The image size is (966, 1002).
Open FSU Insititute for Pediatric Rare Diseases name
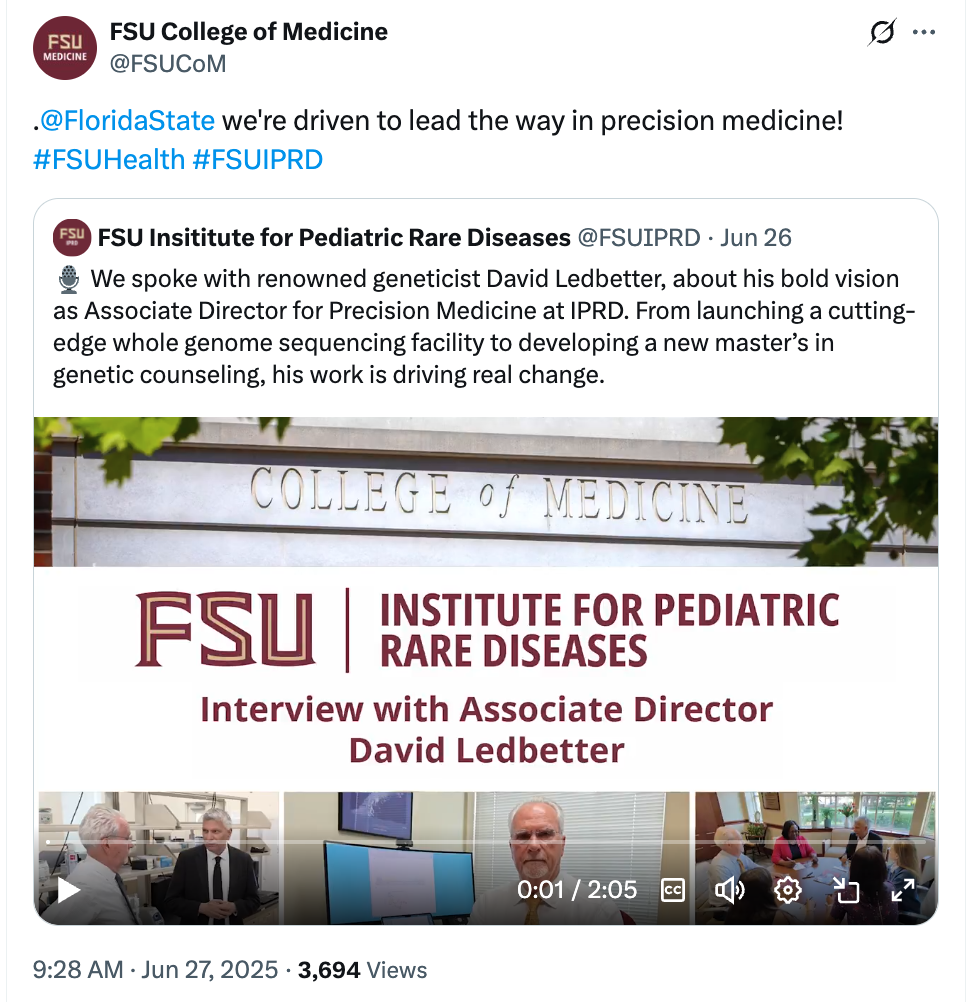(333, 237)
